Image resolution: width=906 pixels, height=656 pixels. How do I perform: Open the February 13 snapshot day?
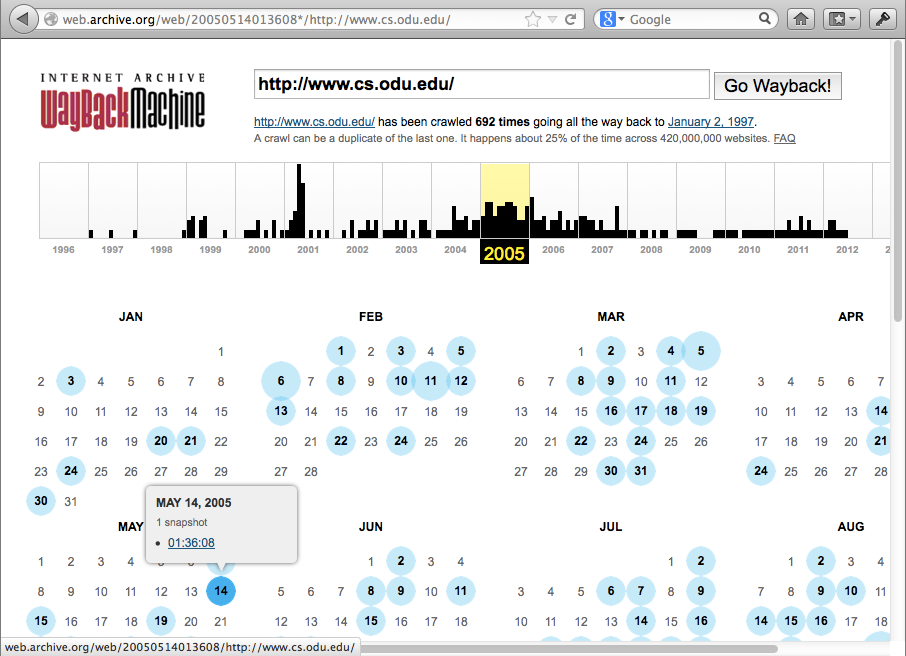coord(281,411)
